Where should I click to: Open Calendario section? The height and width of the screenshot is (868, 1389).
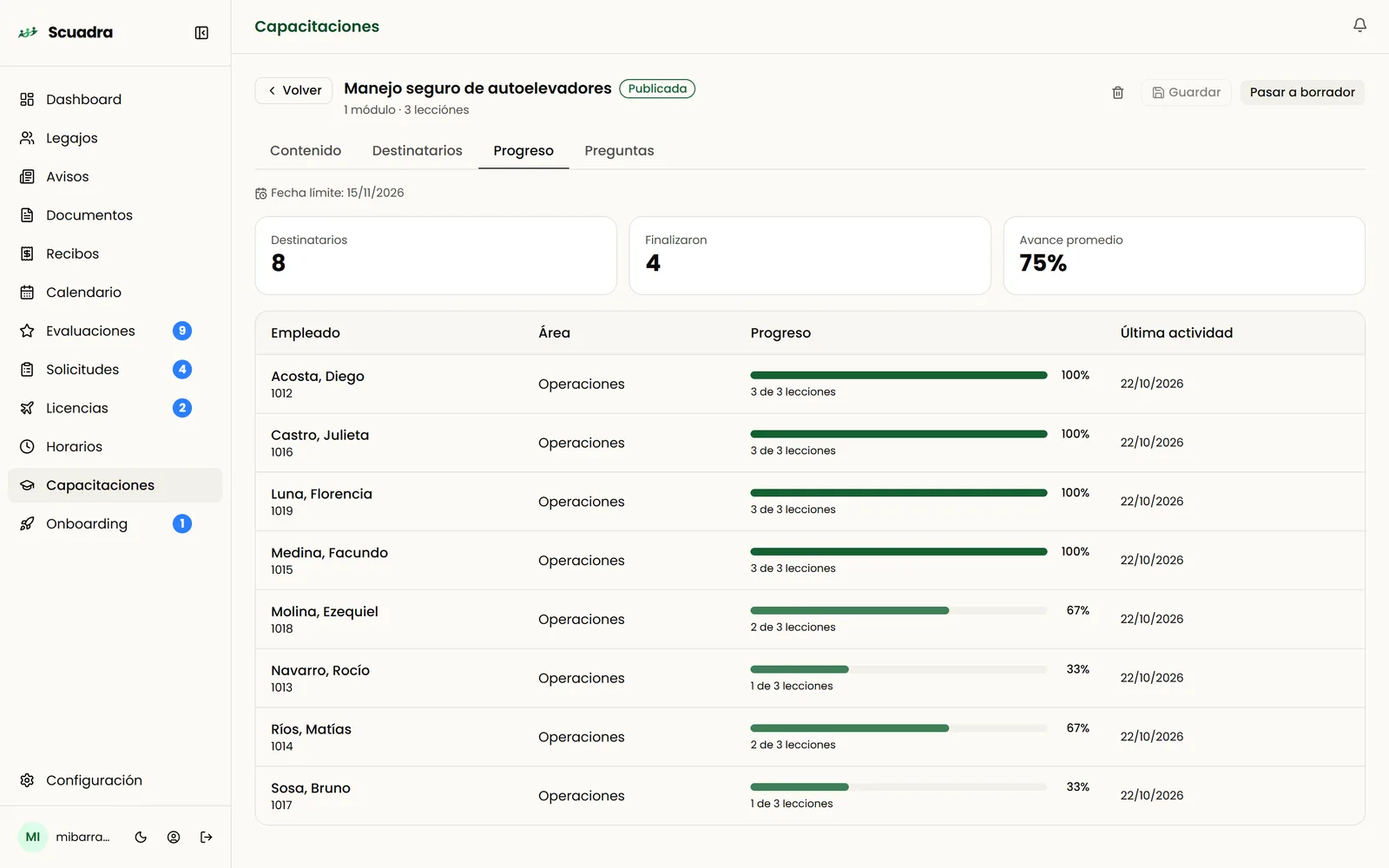click(x=115, y=293)
